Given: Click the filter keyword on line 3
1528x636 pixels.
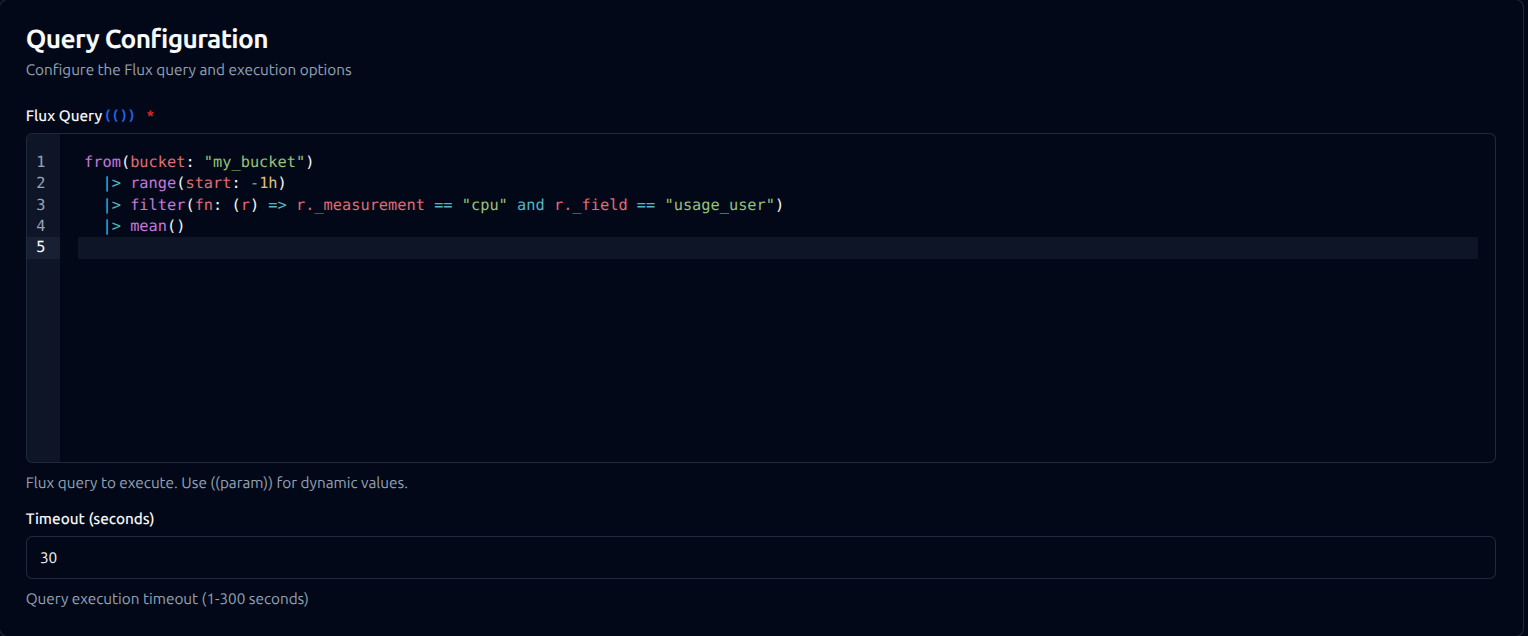Looking at the screenshot, I should pos(156,204).
